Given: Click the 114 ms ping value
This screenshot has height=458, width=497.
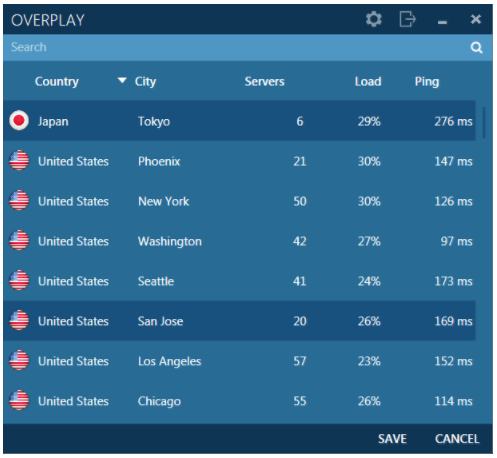Looking at the screenshot, I should pyautogui.click(x=453, y=402).
